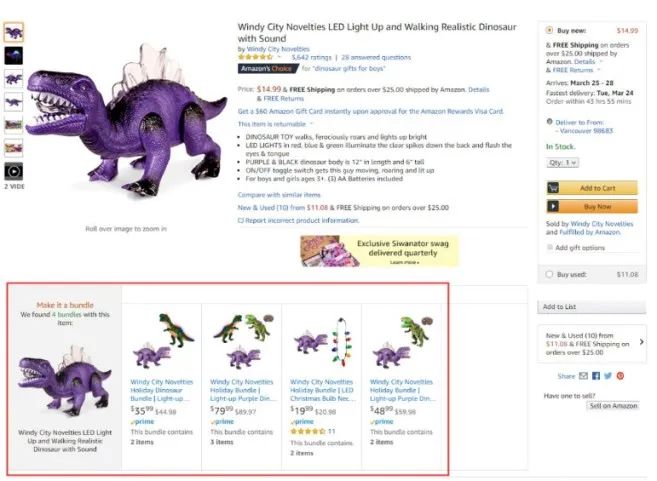Click the Deliver to location pin icon
This screenshot has width=657, height=481.
(x=549, y=122)
